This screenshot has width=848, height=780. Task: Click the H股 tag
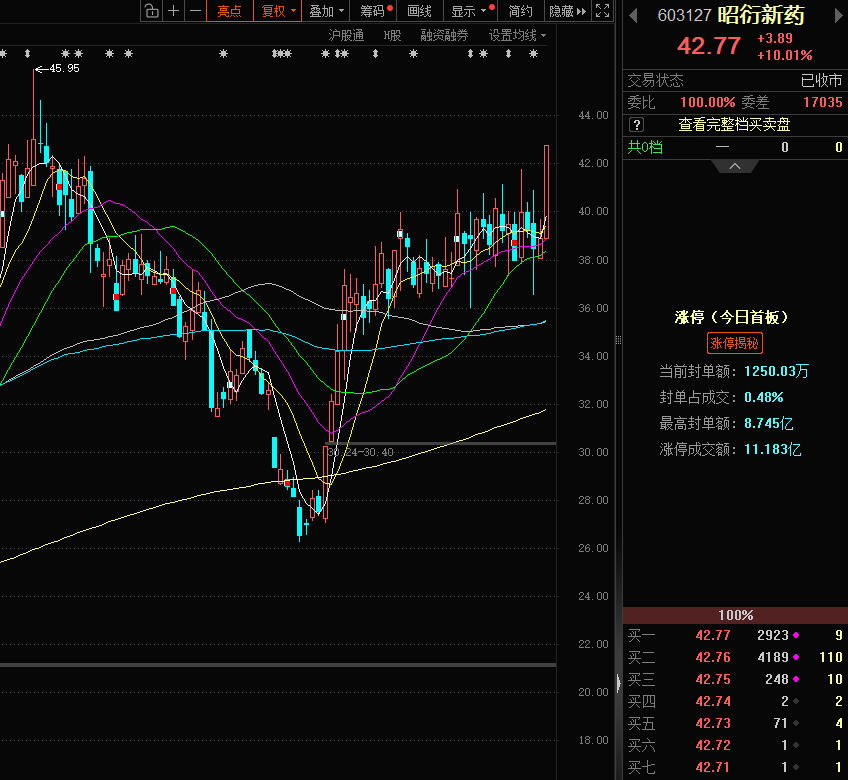tap(393, 36)
